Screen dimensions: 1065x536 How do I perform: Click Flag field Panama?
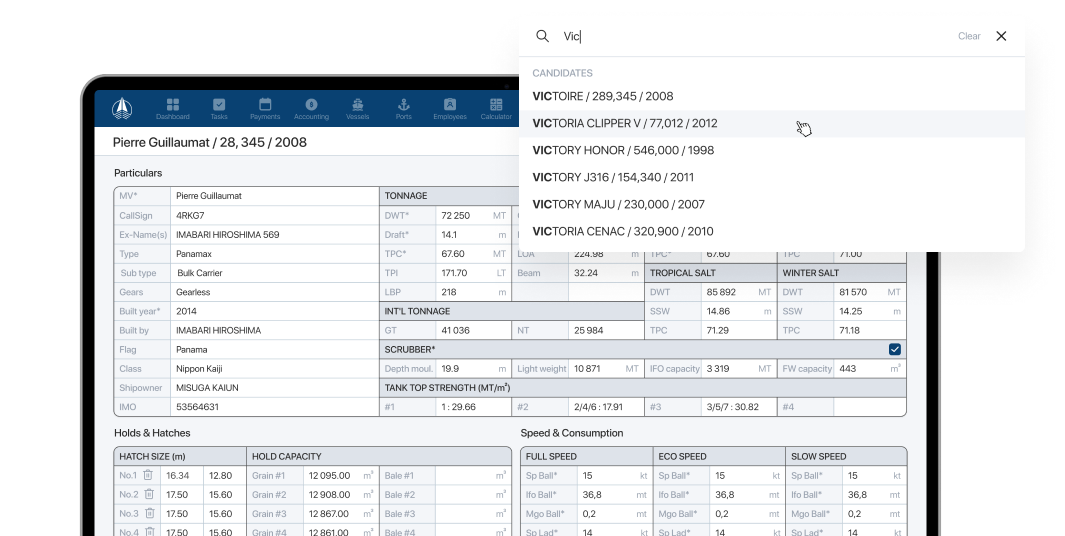click(x=274, y=349)
